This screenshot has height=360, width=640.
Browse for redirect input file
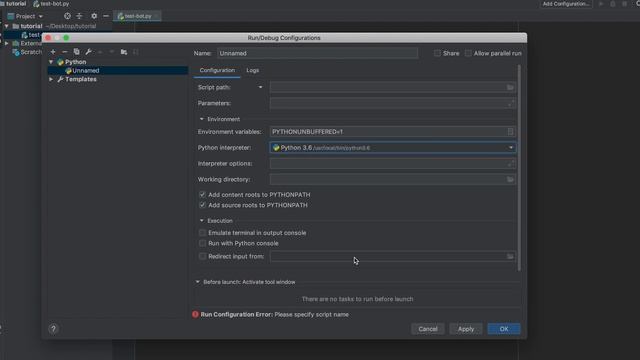(510, 256)
